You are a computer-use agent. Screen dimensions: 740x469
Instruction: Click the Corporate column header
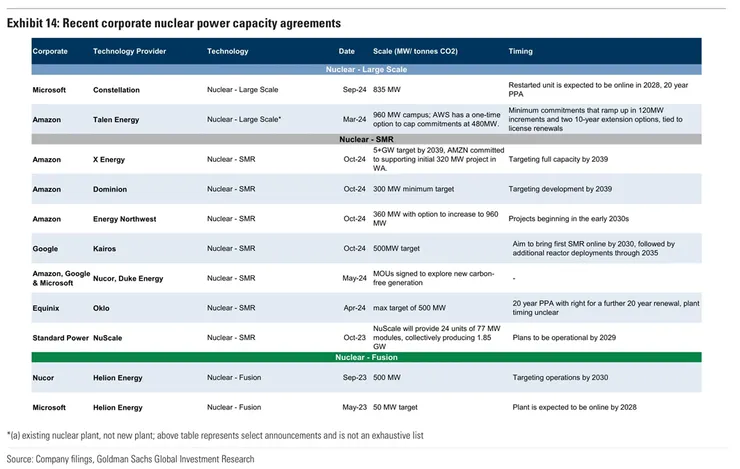click(x=50, y=50)
